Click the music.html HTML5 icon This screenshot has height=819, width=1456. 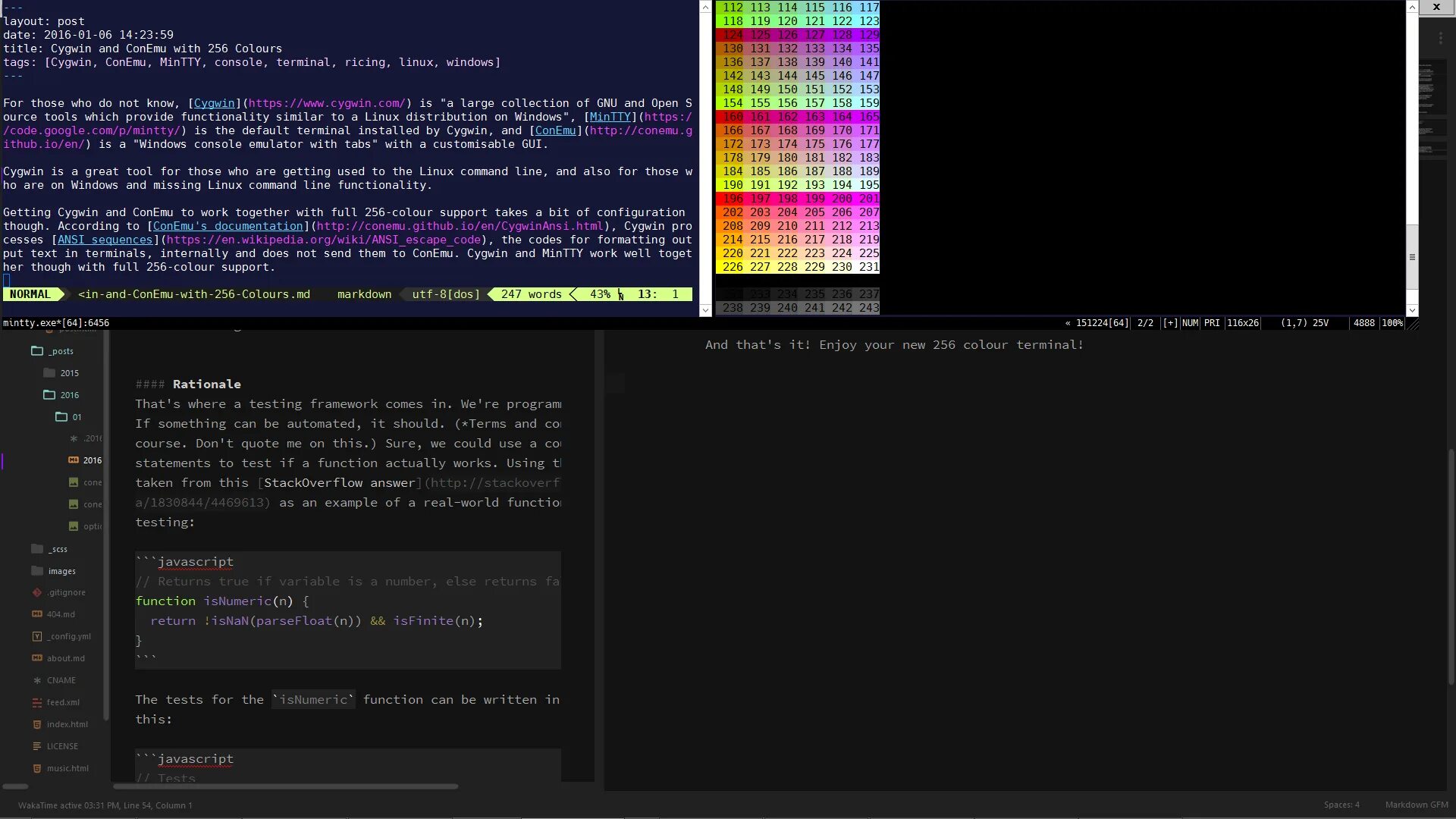click(37, 768)
